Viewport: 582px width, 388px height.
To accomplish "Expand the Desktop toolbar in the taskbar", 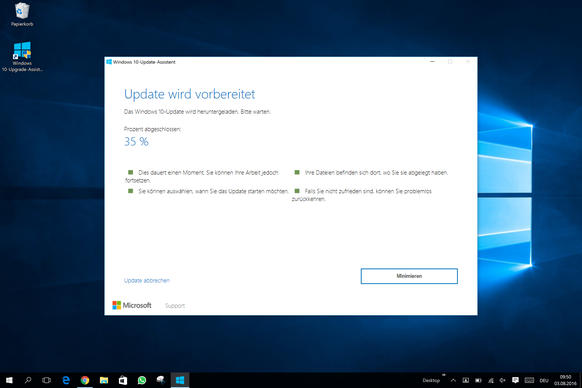I will [444, 375].
